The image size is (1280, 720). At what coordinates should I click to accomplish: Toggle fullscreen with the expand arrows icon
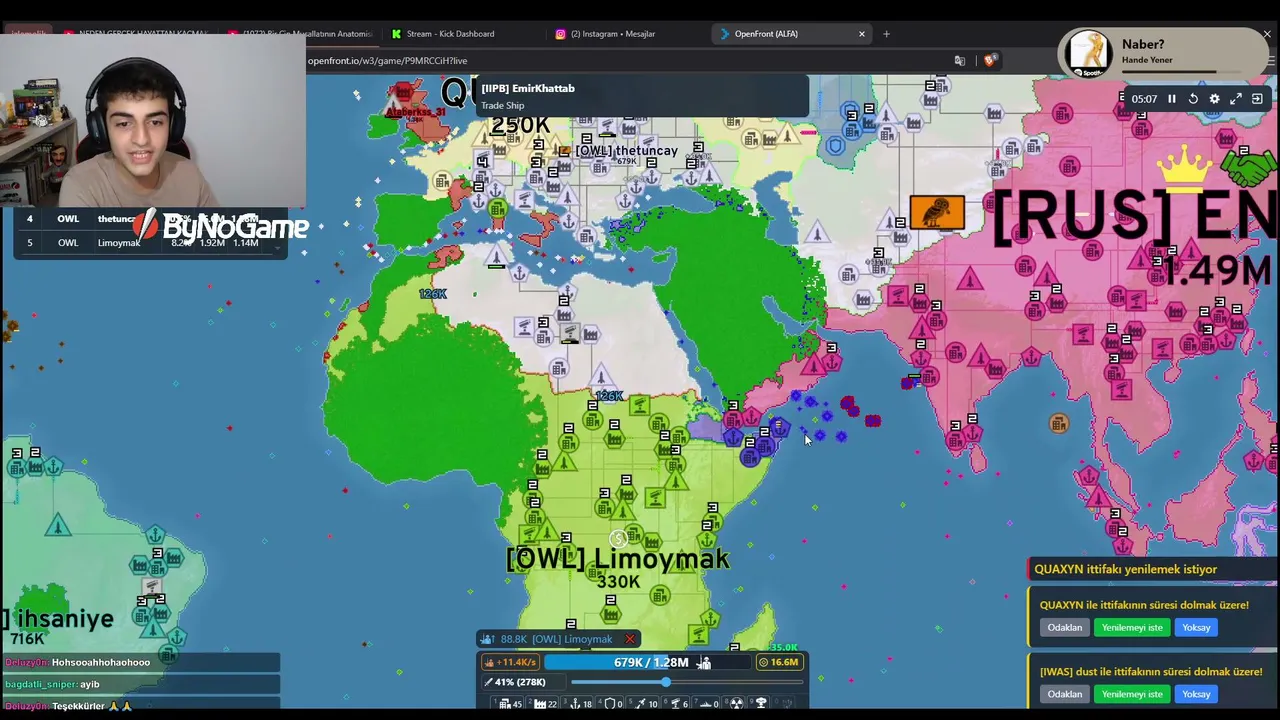click(1236, 99)
